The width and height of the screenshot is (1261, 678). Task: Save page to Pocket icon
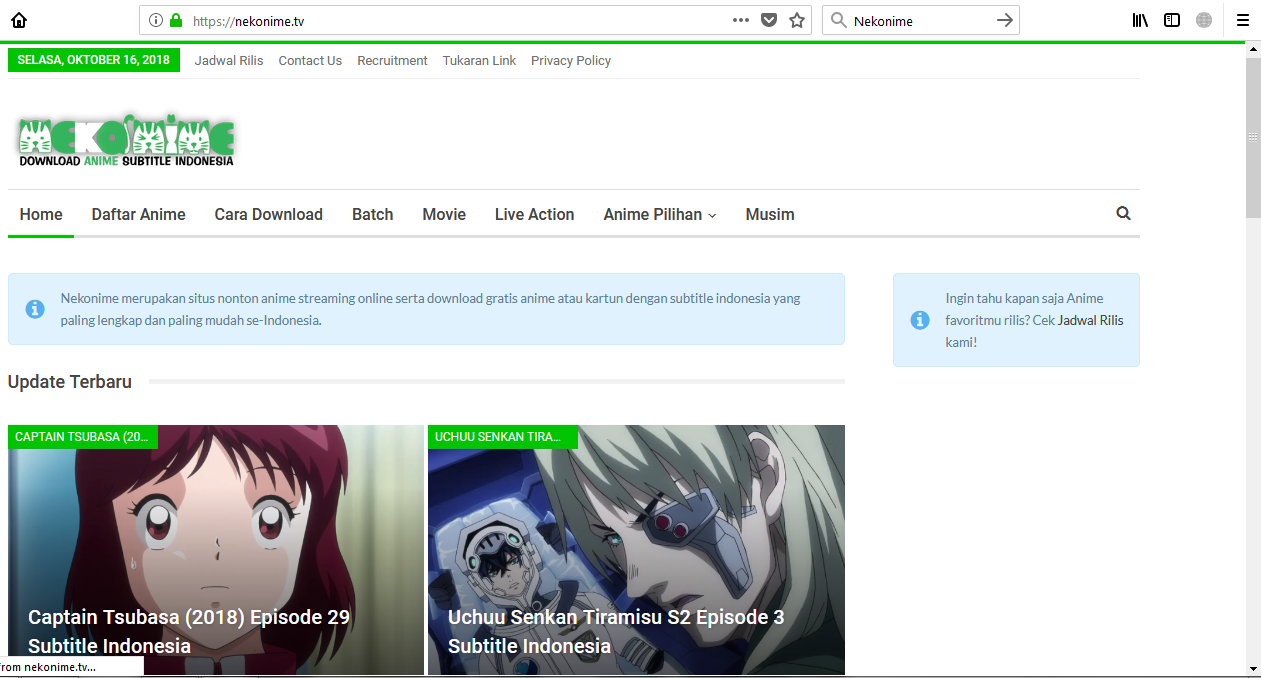coord(769,20)
